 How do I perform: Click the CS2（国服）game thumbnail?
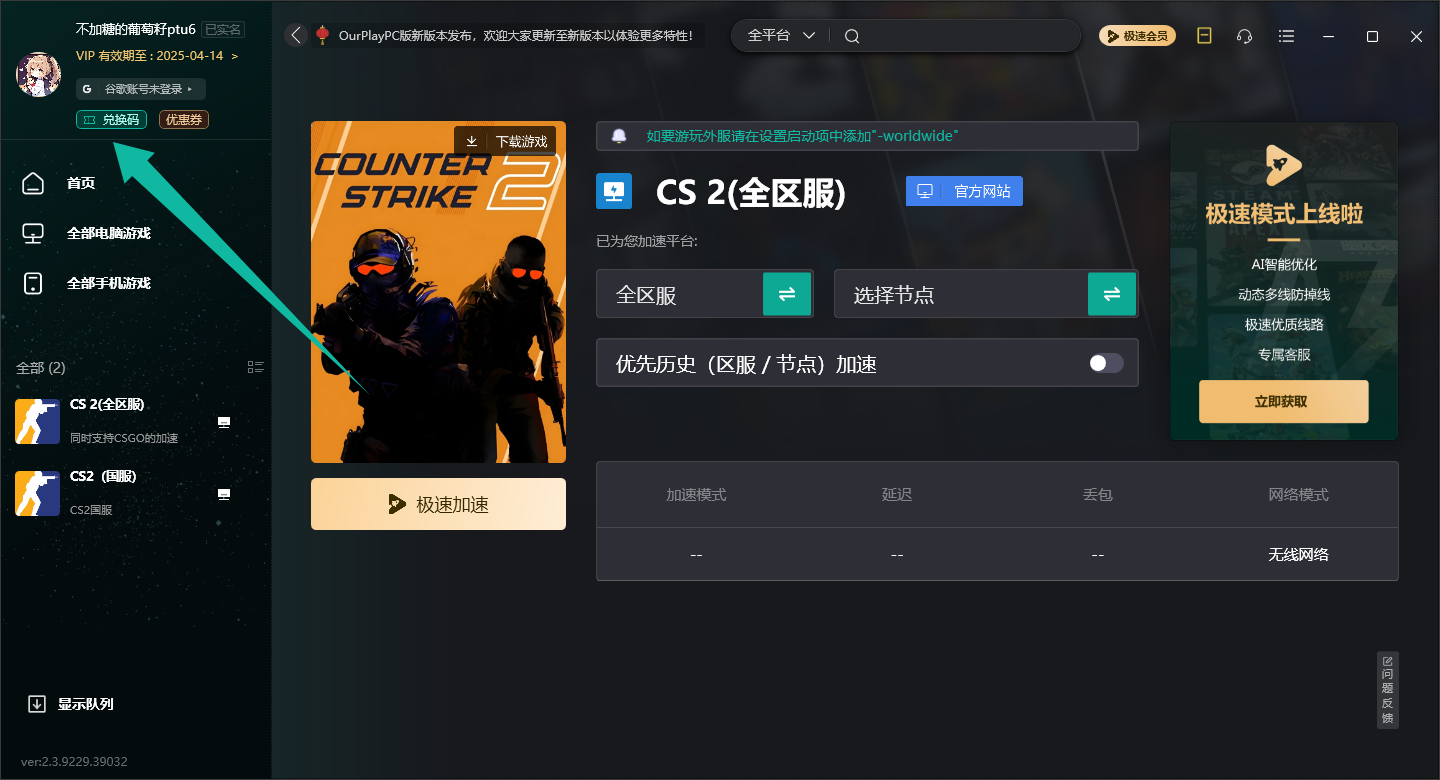[37, 493]
